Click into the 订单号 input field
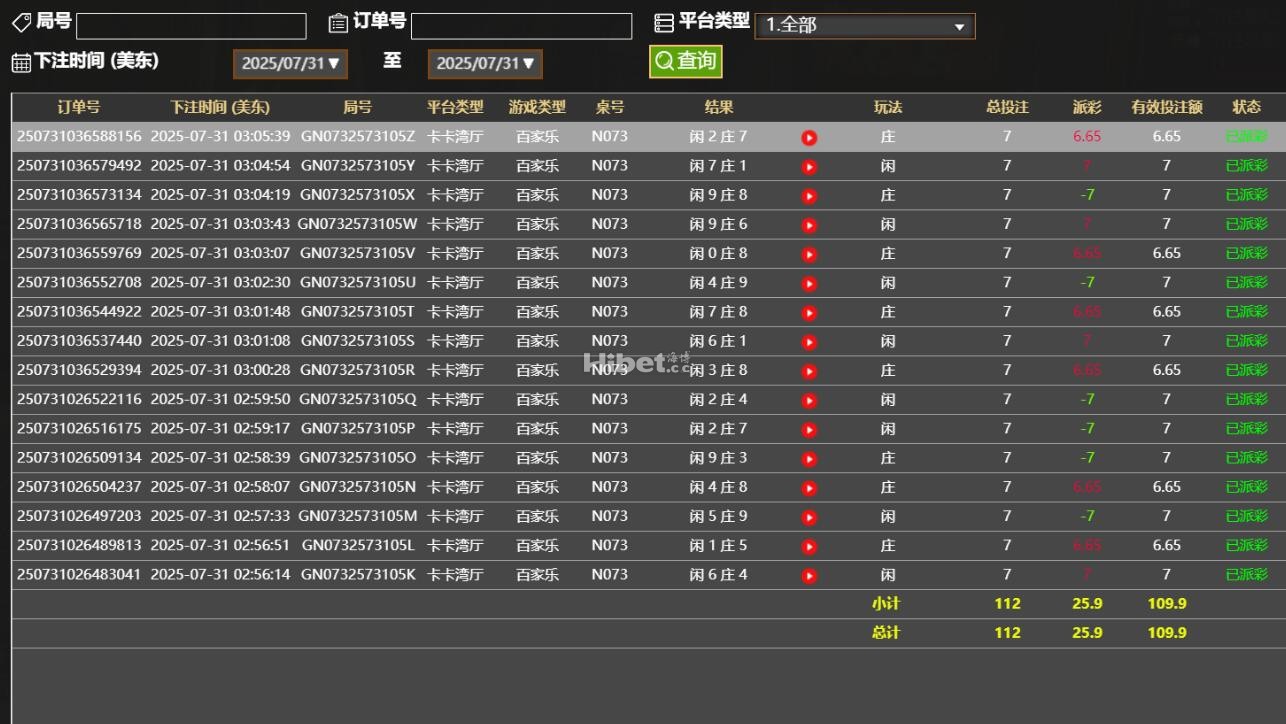1286x724 pixels. click(x=521, y=26)
